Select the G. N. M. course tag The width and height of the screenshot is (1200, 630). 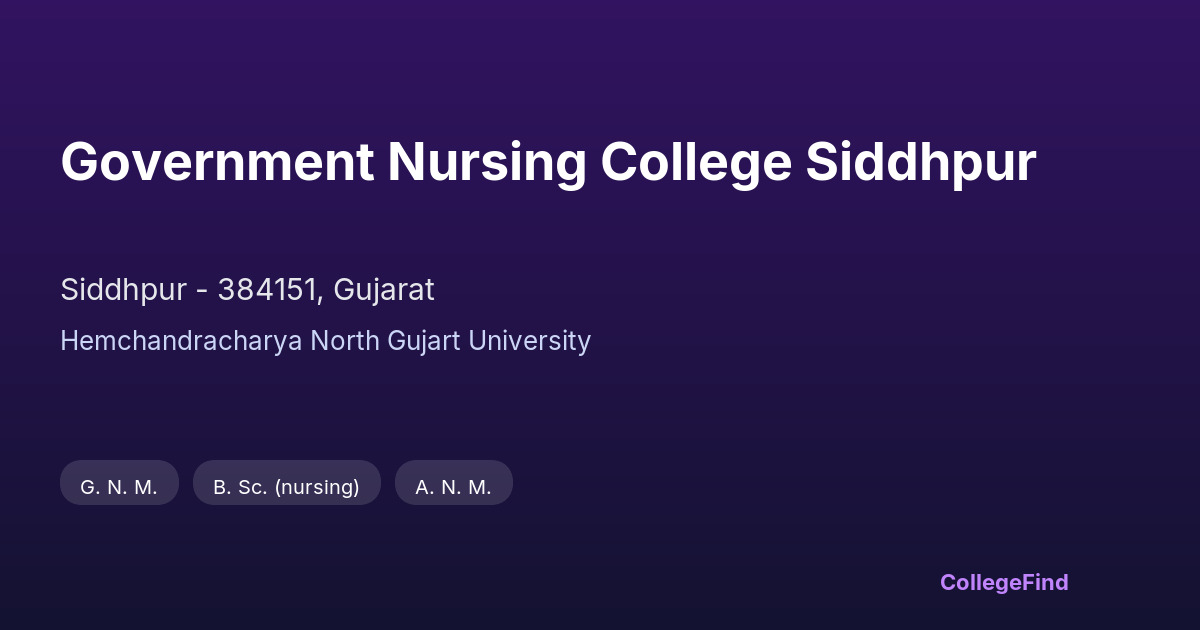pos(119,487)
